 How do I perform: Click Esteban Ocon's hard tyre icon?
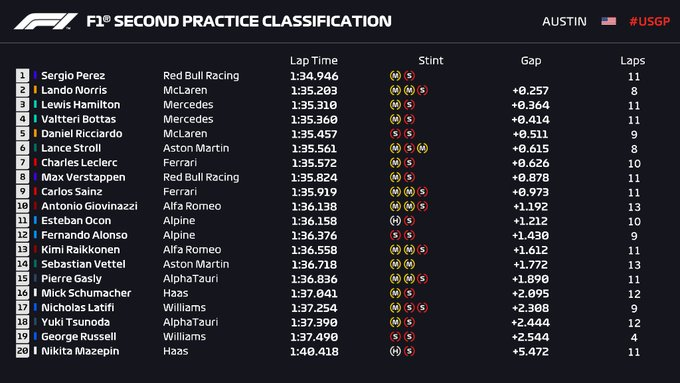coord(395,221)
